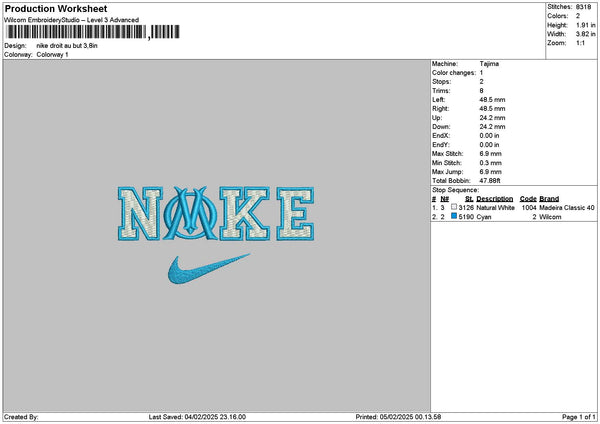Click the 'Colorway 1' value
This screenshot has width=600, height=424.
pyautogui.click(x=52, y=55)
